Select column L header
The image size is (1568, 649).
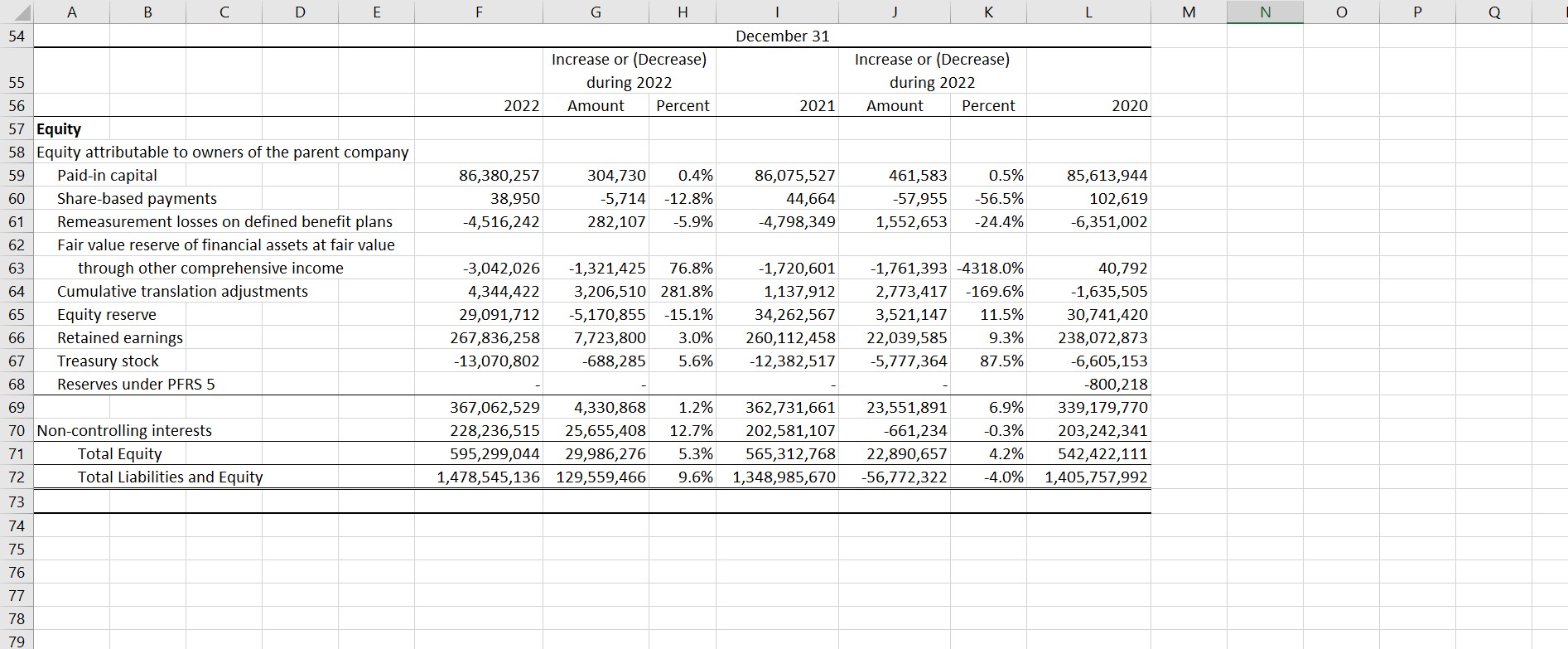(1088, 12)
